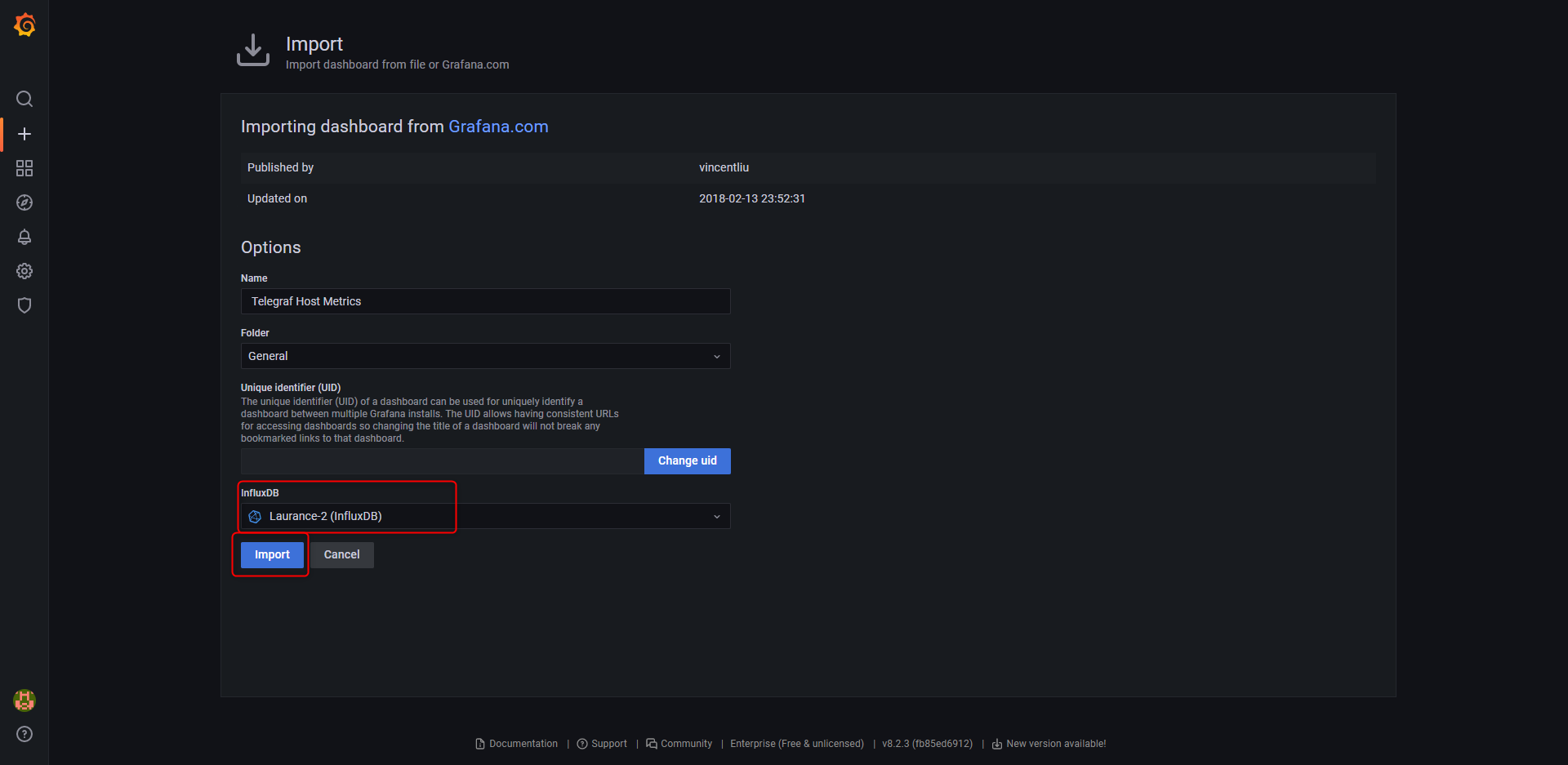Open the Create plus icon in sidebar
The height and width of the screenshot is (765, 1568).
(24, 134)
